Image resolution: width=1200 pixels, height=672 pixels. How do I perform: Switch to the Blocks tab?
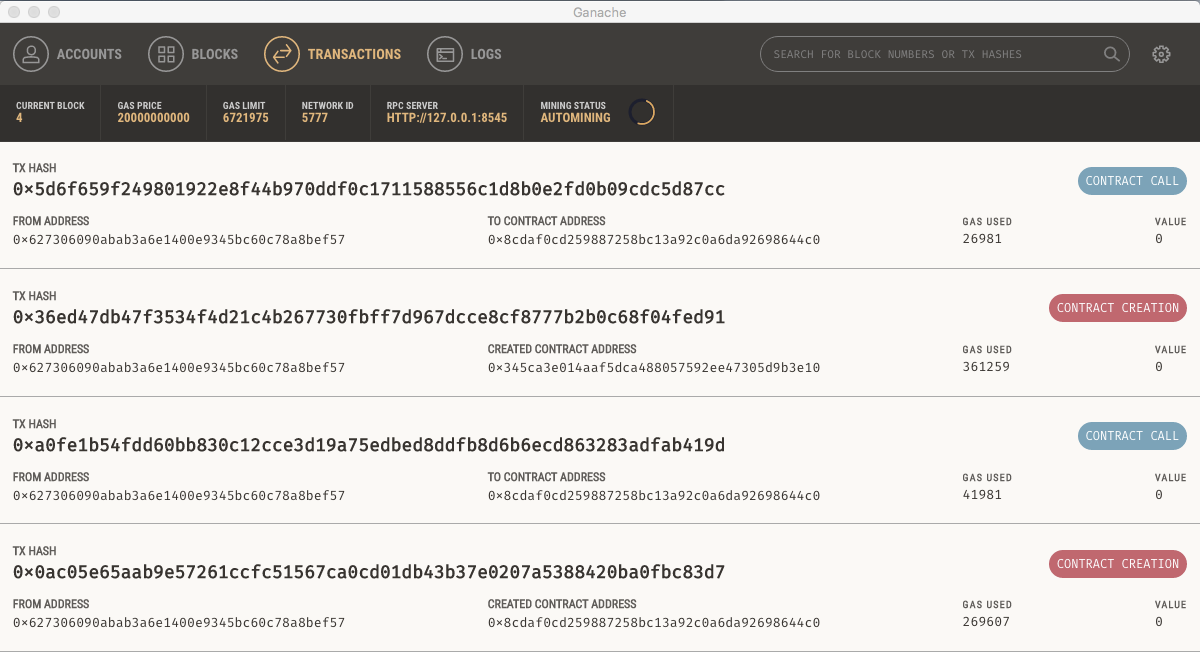pyautogui.click(x=193, y=54)
